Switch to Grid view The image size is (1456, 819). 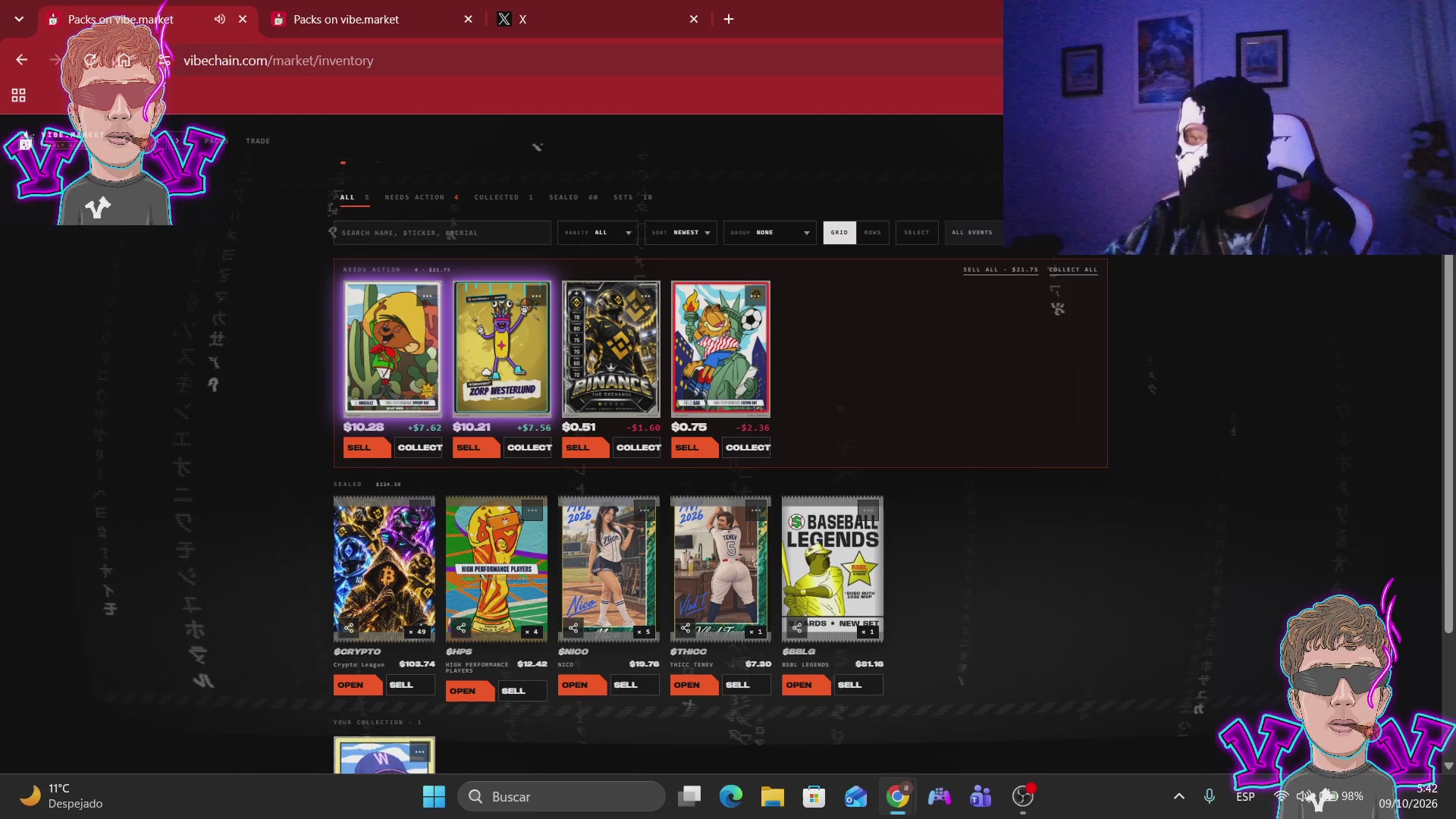point(839,233)
